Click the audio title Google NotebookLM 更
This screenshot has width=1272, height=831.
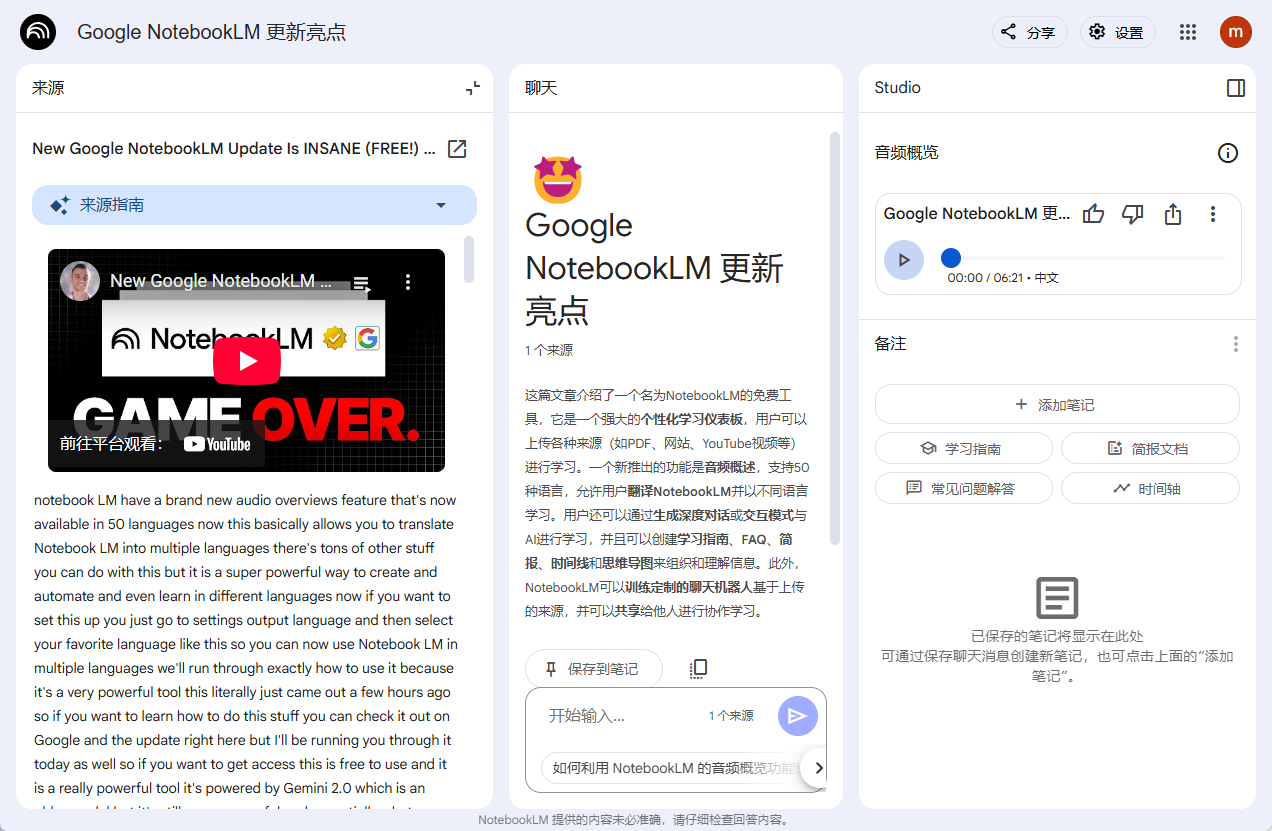(977, 214)
